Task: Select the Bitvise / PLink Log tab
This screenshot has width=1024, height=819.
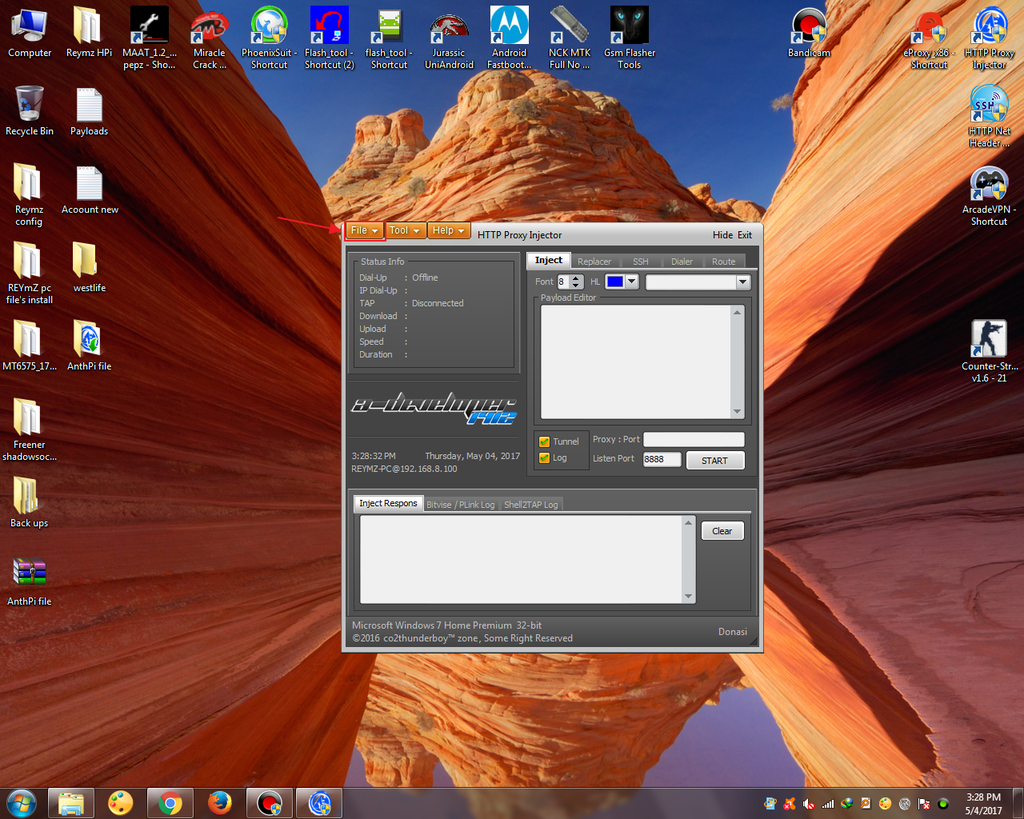Action: pos(460,504)
